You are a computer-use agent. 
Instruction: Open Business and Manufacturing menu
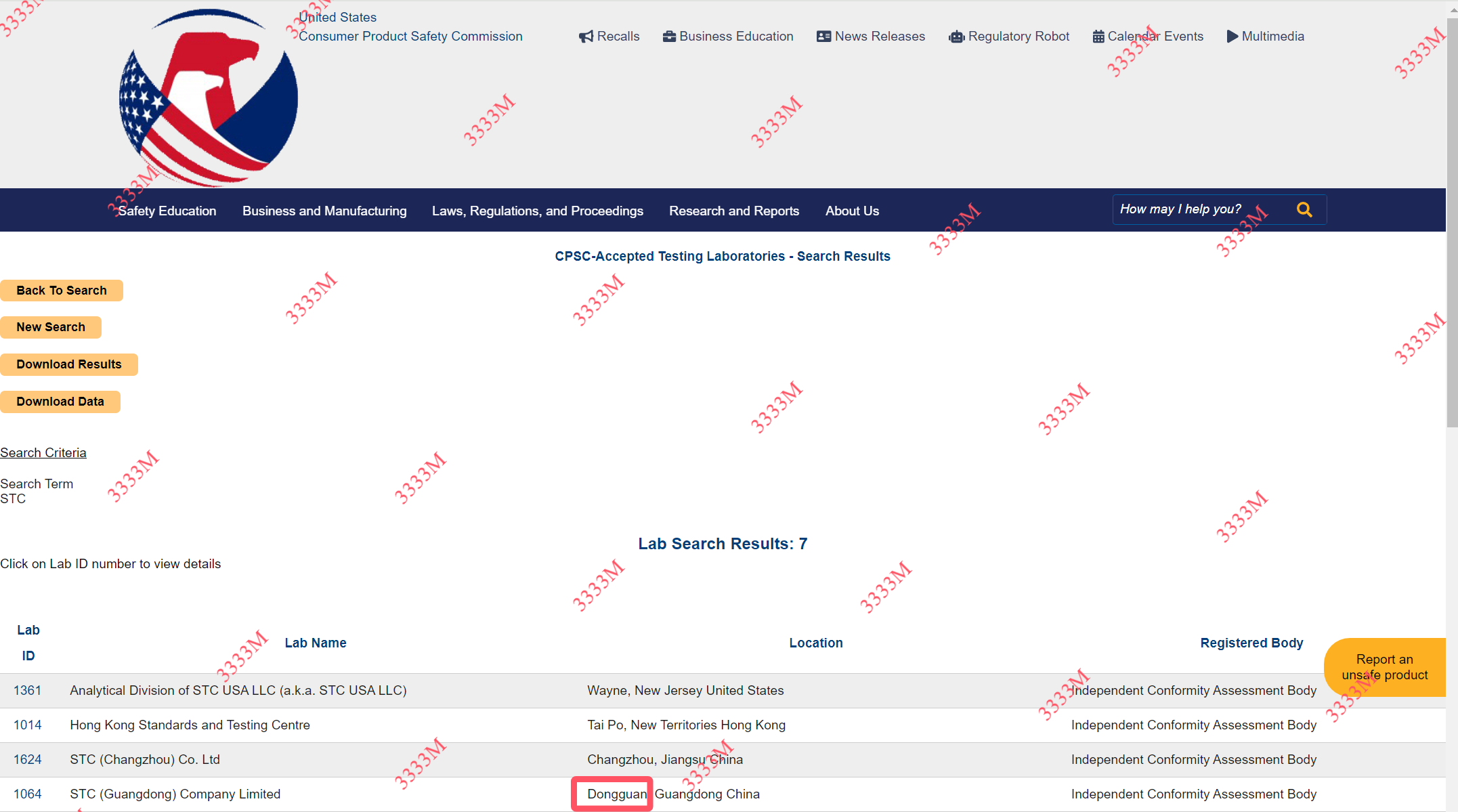click(x=324, y=211)
